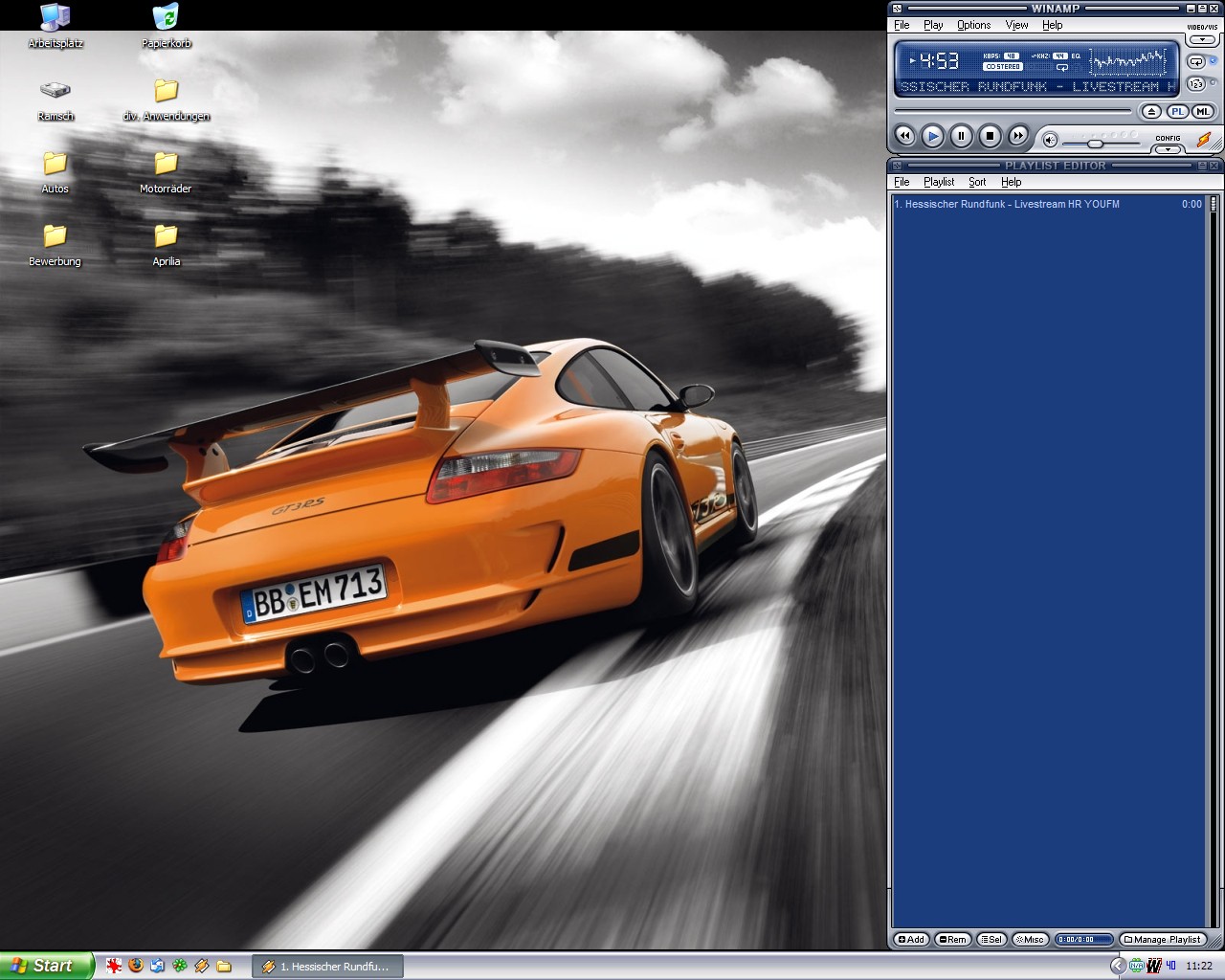Launch Winamp from quick launch

202,966
